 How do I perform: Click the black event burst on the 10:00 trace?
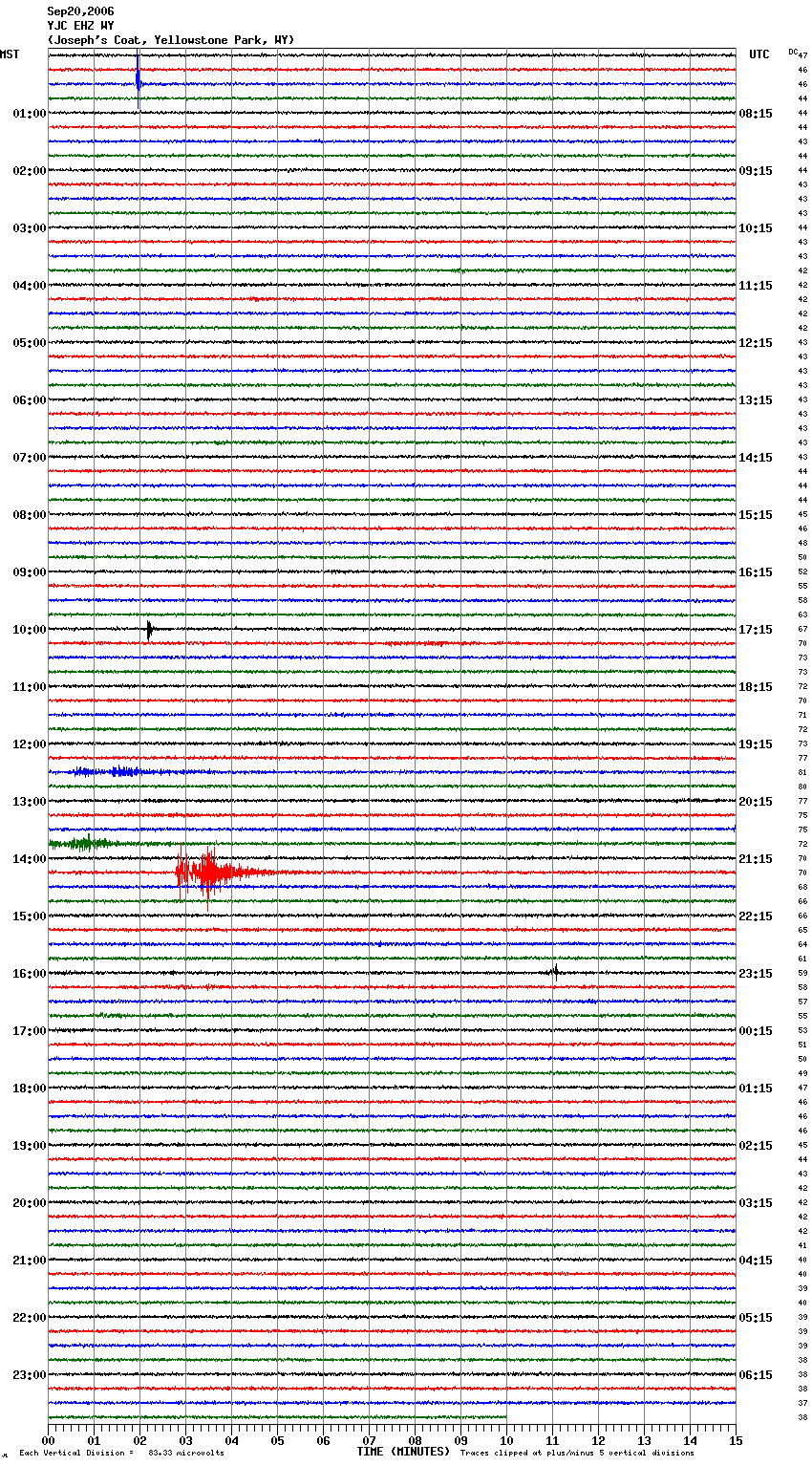pyautogui.click(x=150, y=630)
